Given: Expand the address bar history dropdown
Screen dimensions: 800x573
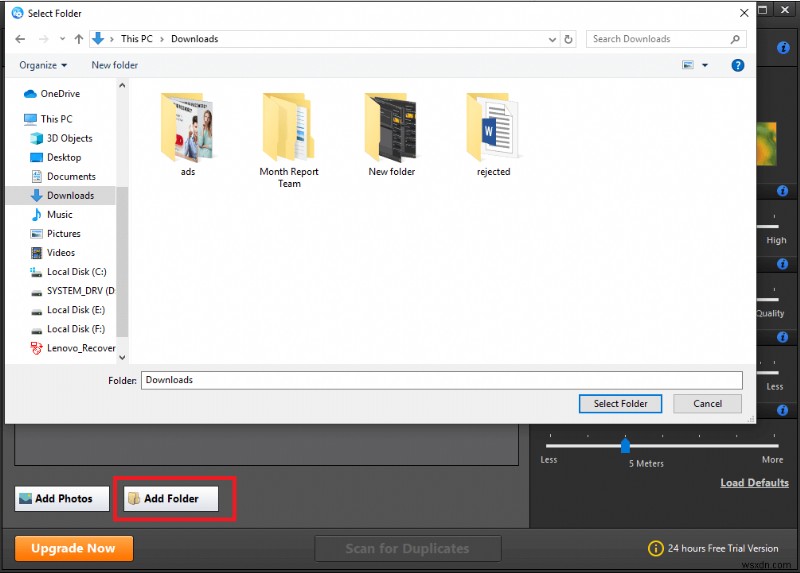Looking at the screenshot, I should click(x=552, y=39).
